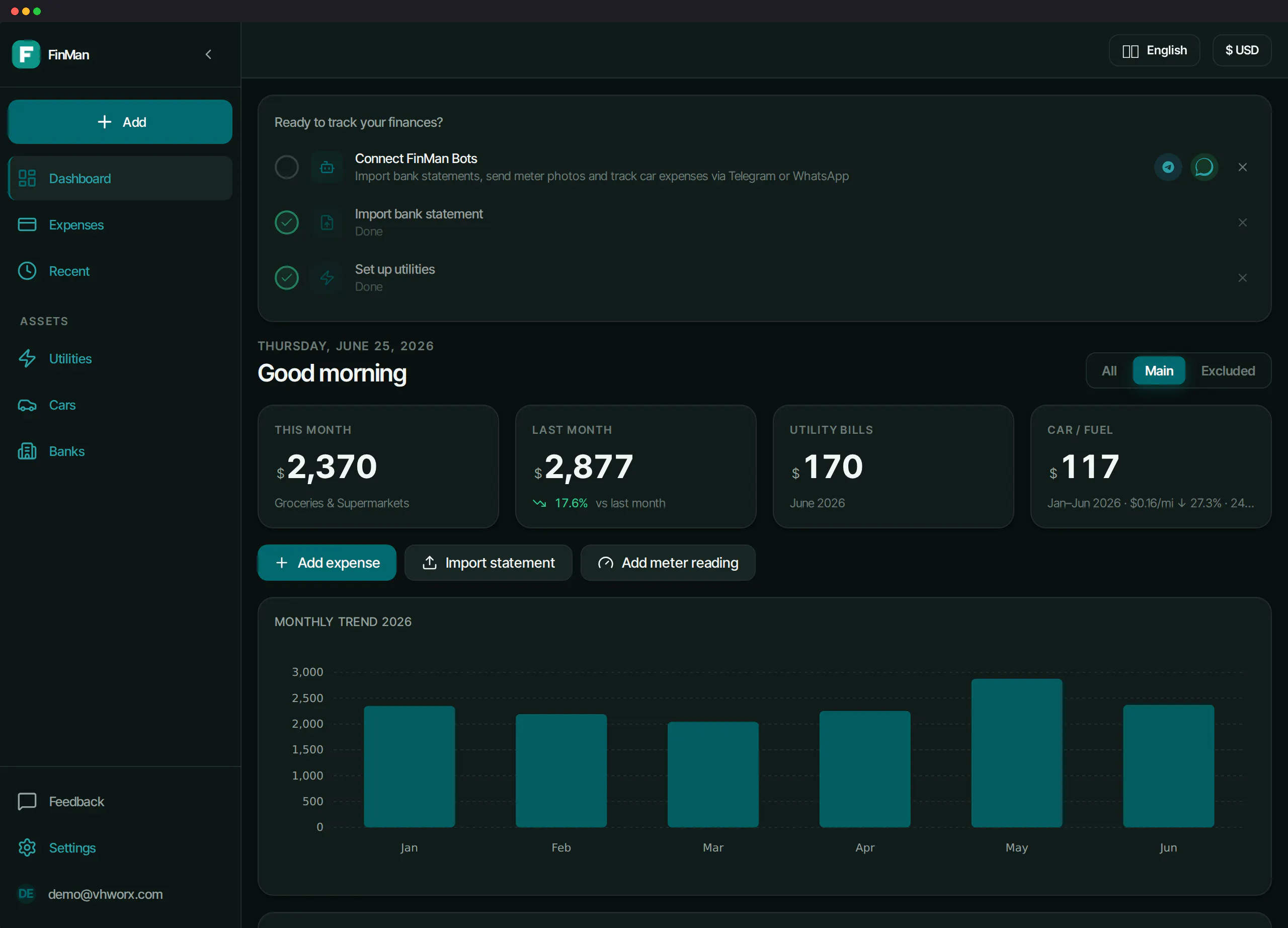The height and width of the screenshot is (928, 1288).
Task: Click the Recent clock icon
Action: coord(27,271)
